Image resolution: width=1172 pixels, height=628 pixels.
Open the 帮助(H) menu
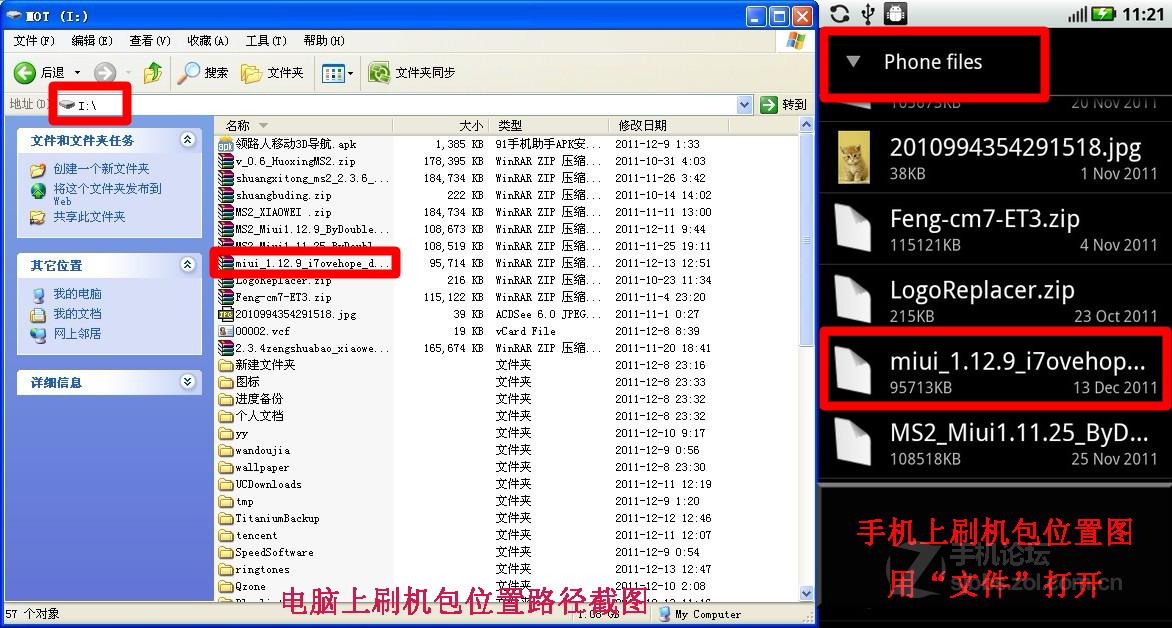click(x=324, y=40)
